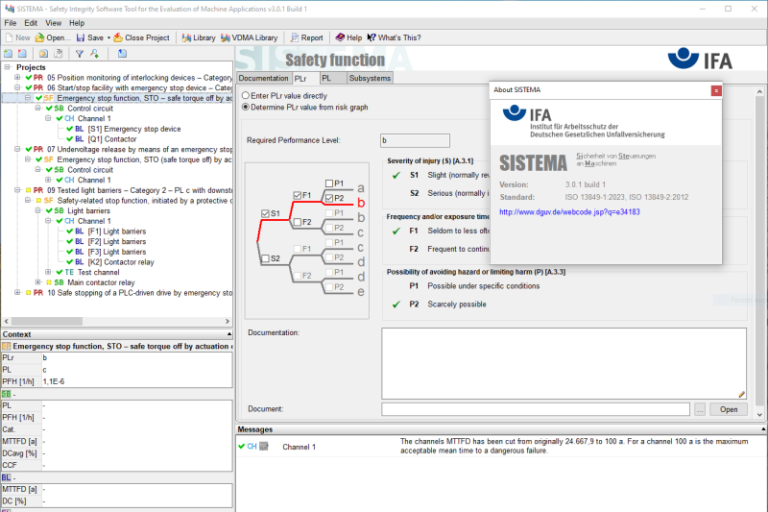Viewport: 768px width, 512px height.
Task: Expand the Main contactor relay subsystem
Action: click(x=38, y=282)
